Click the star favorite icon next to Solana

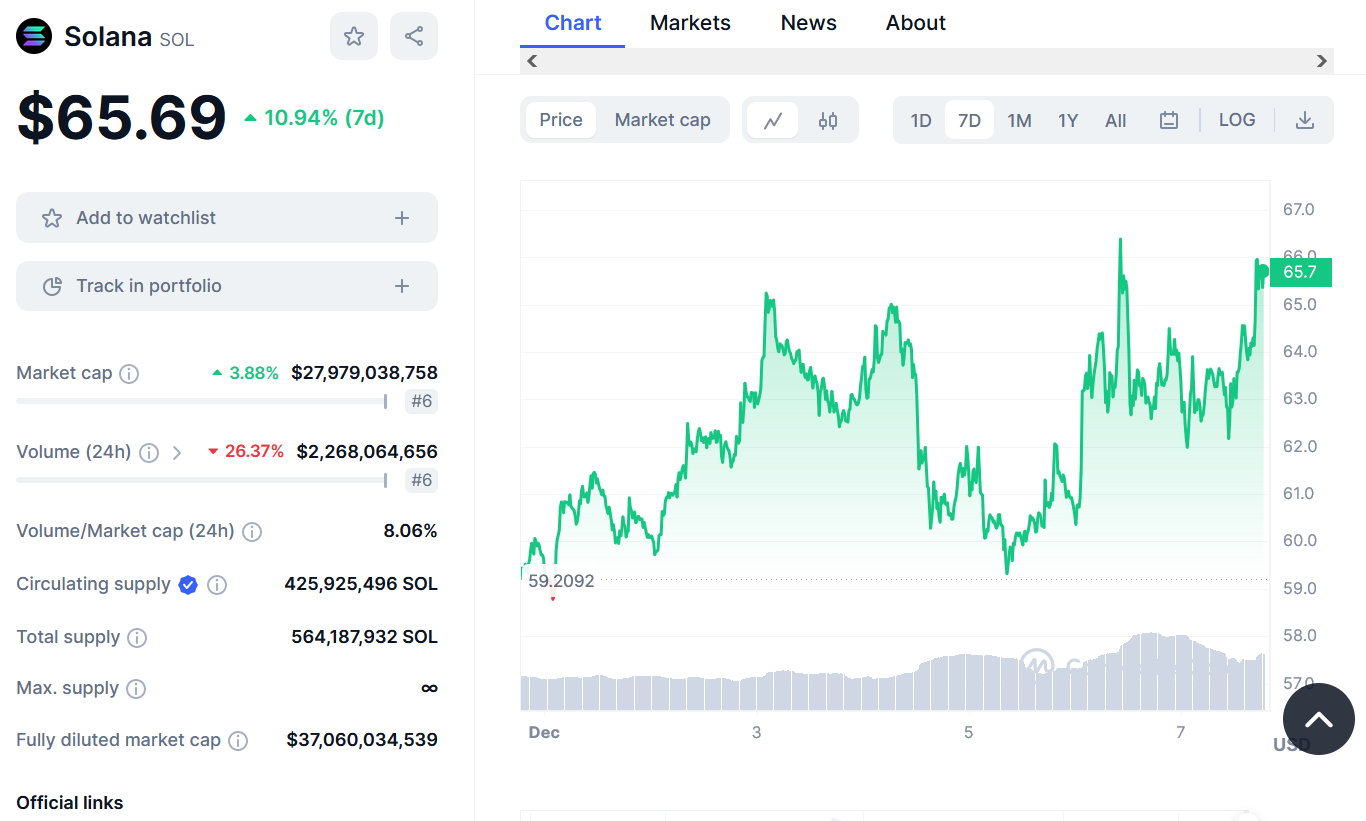pyautogui.click(x=354, y=36)
